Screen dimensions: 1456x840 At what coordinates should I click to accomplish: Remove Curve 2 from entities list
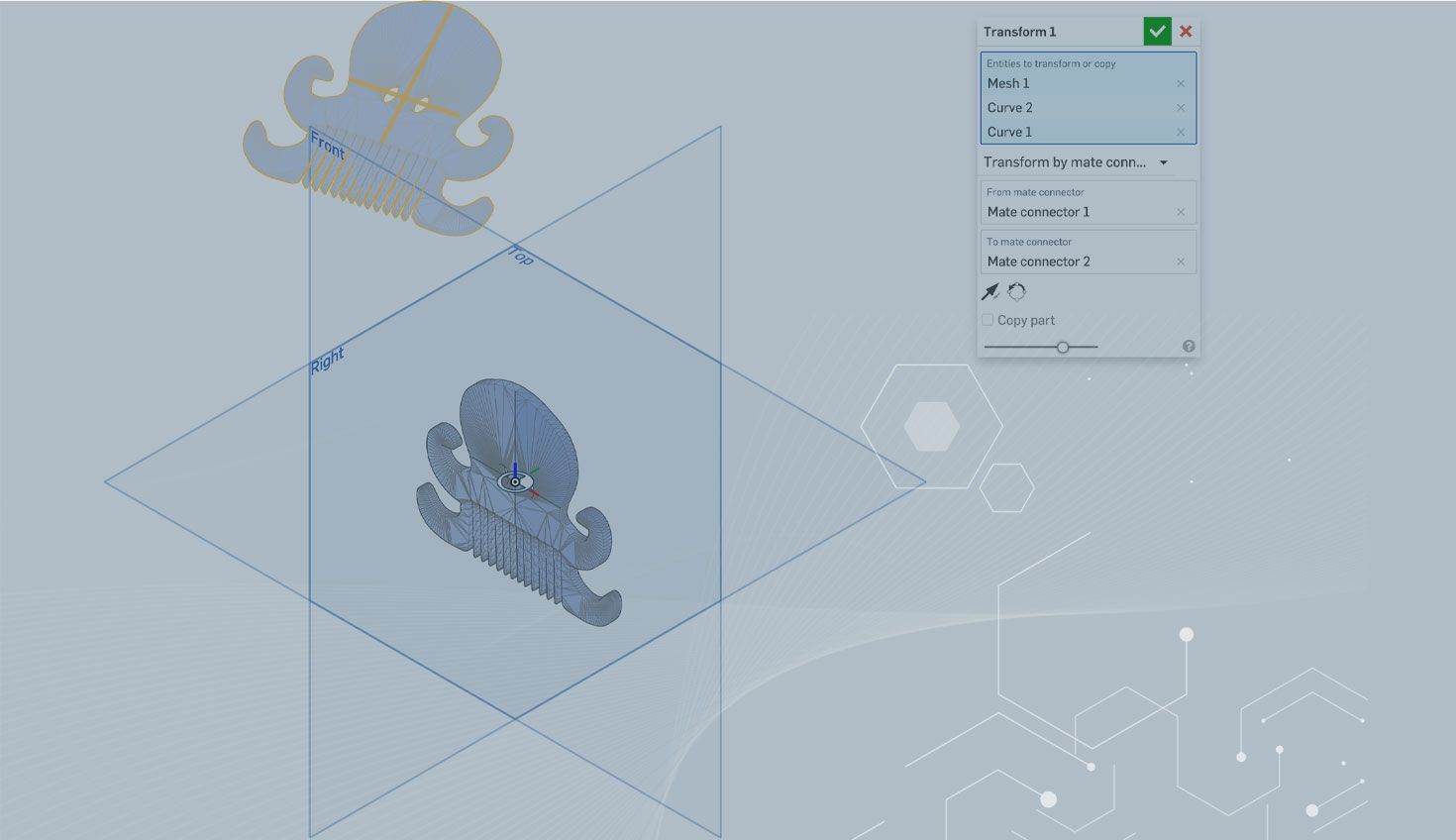click(x=1180, y=108)
